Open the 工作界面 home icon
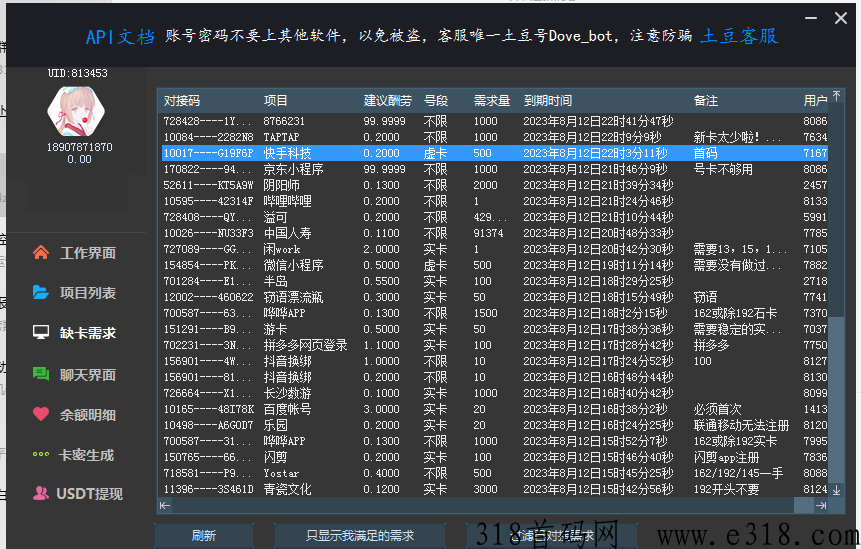The image size is (861, 549). [41, 253]
